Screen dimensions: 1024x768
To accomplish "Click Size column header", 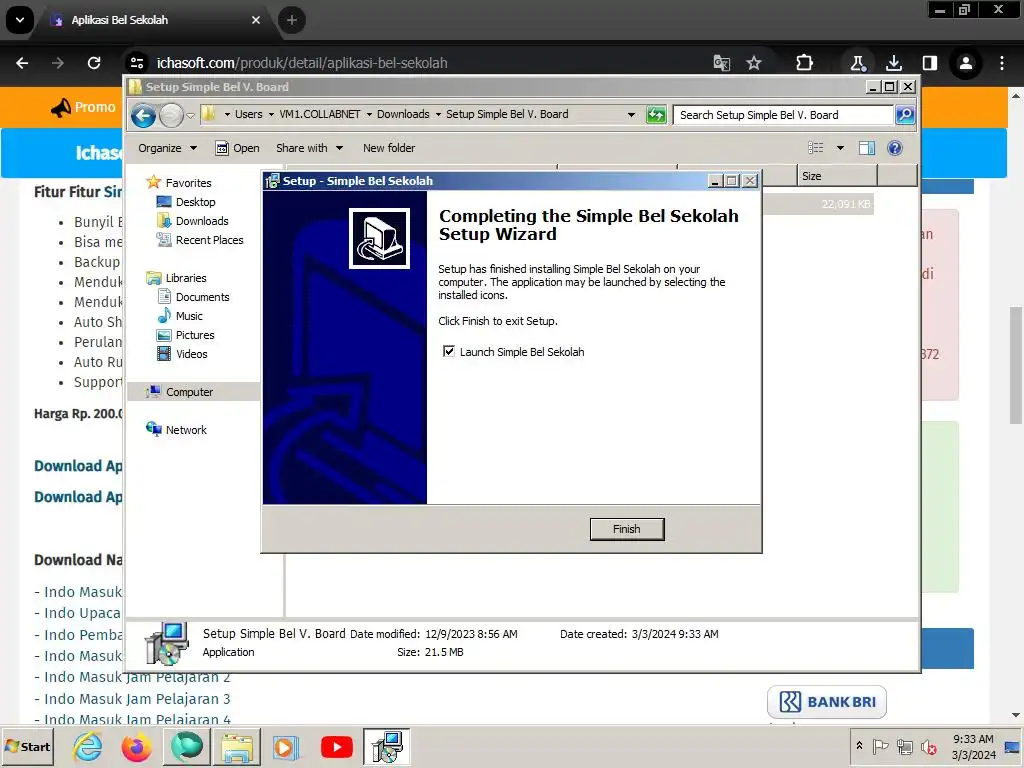I will pos(837,176).
